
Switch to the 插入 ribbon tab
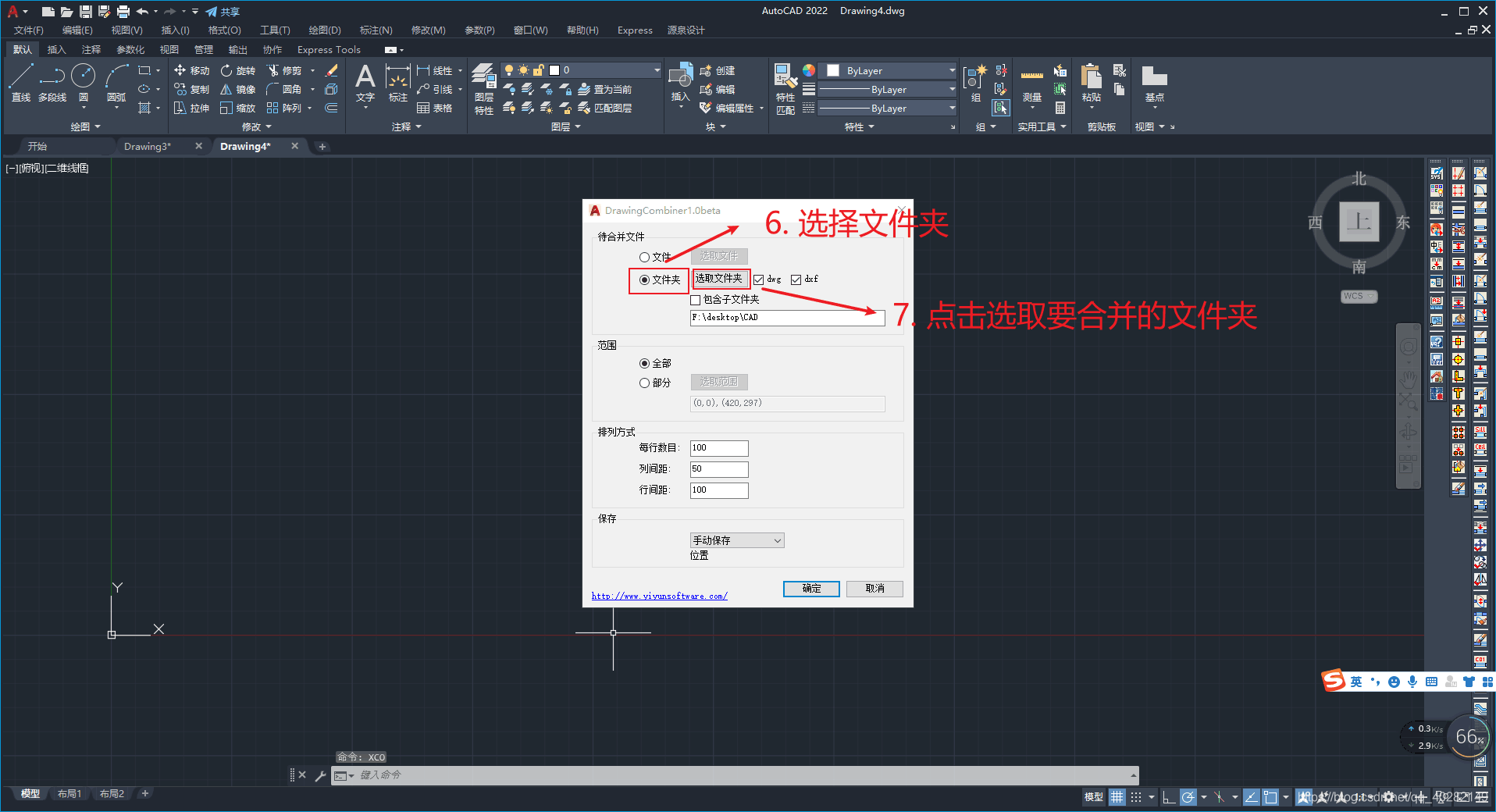point(56,50)
